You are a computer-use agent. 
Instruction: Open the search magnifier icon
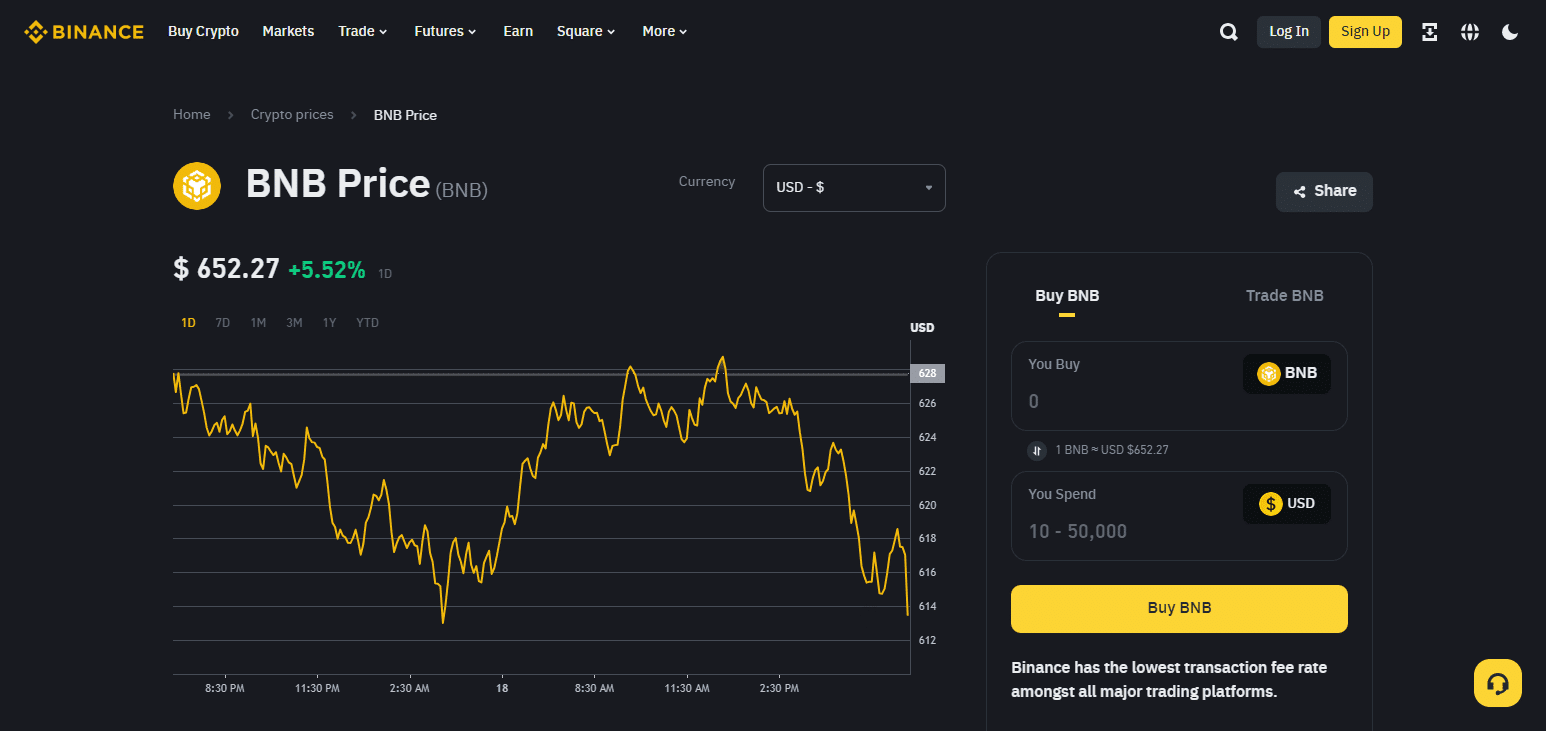tap(1229, 32)
